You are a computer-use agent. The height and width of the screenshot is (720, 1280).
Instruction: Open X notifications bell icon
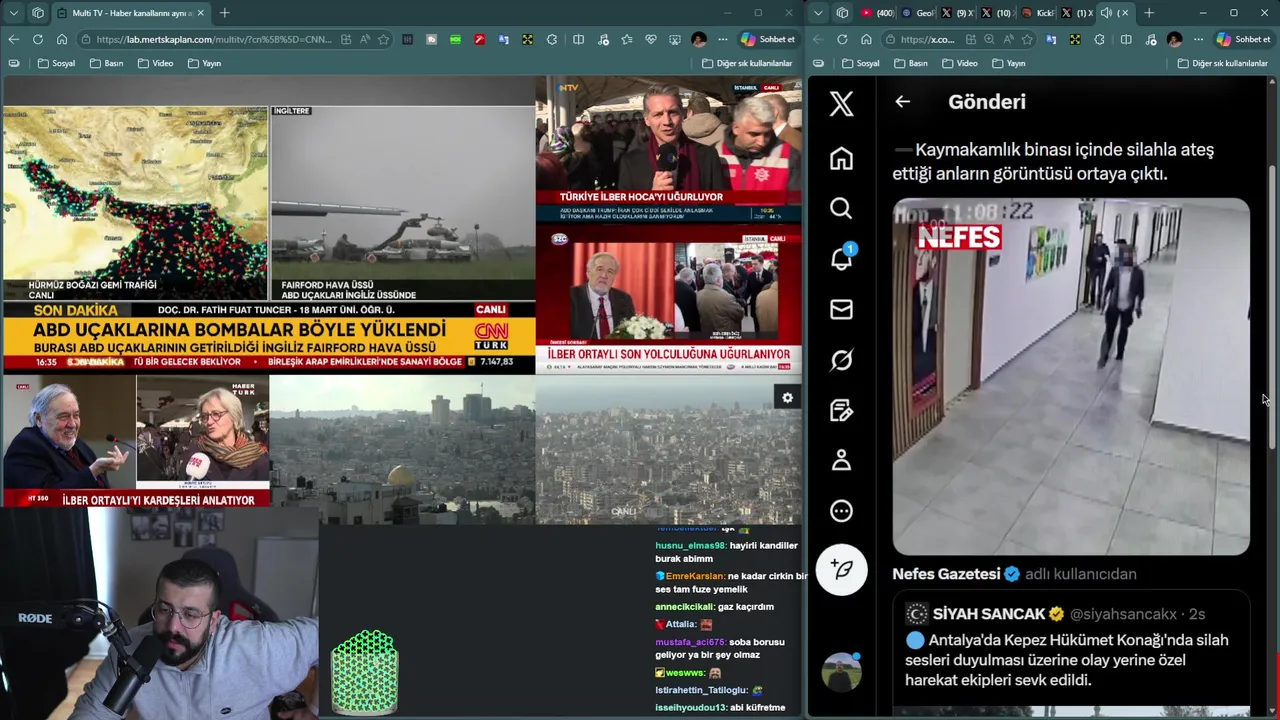tap(841, 258)
